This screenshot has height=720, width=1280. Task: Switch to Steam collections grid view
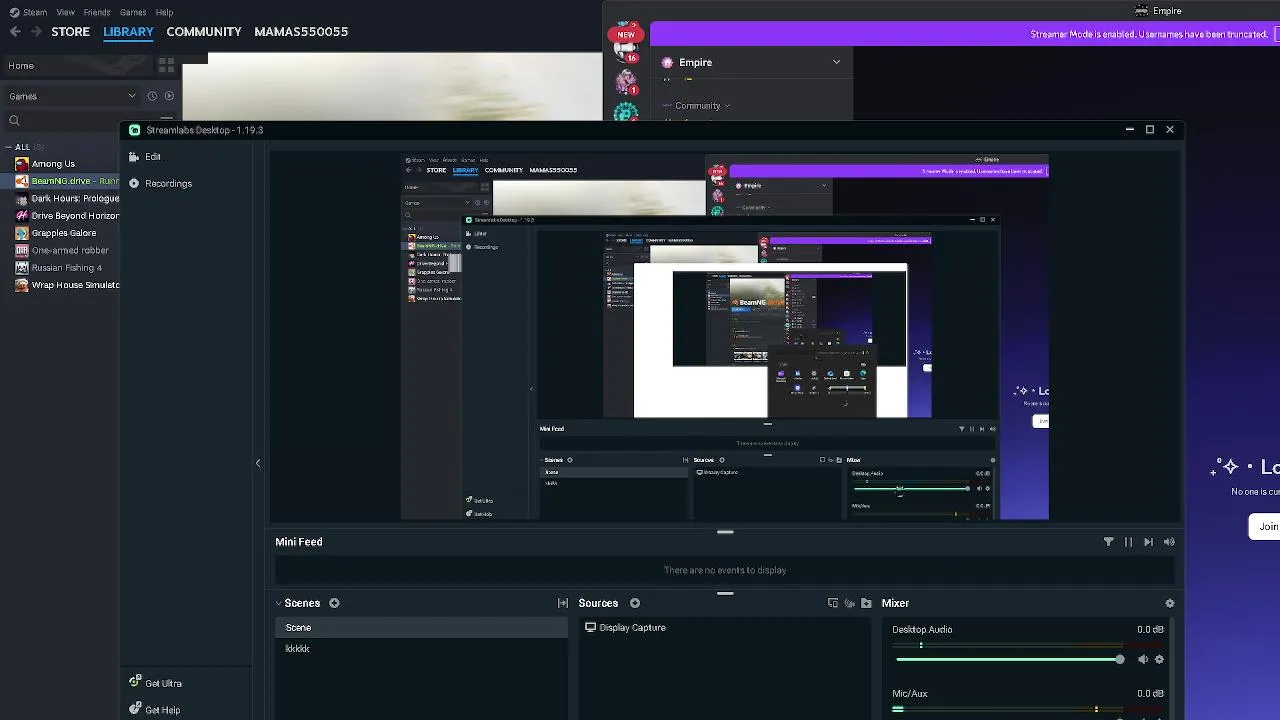tap(166, 66)
